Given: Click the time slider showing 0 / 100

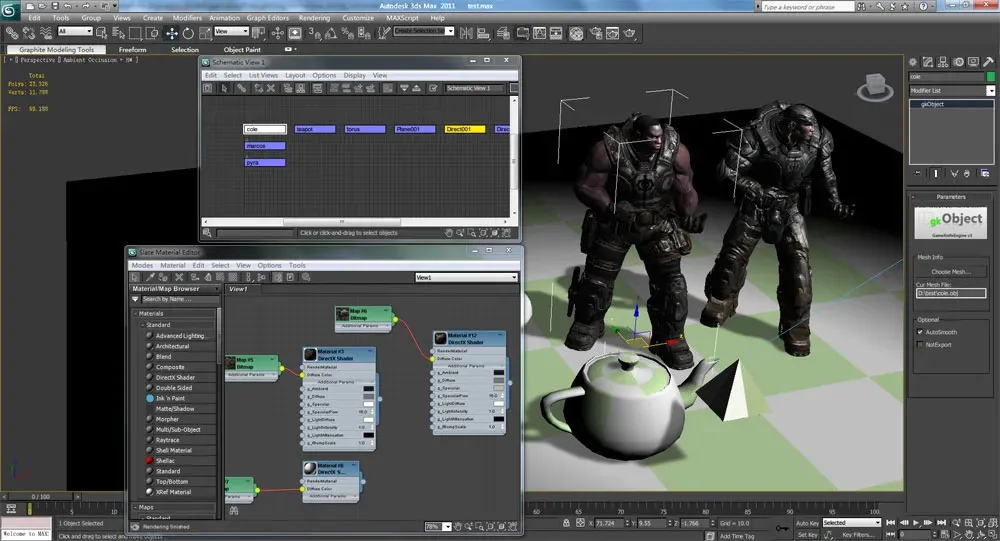Looking at the screenshot, I should tap(41, 496).
